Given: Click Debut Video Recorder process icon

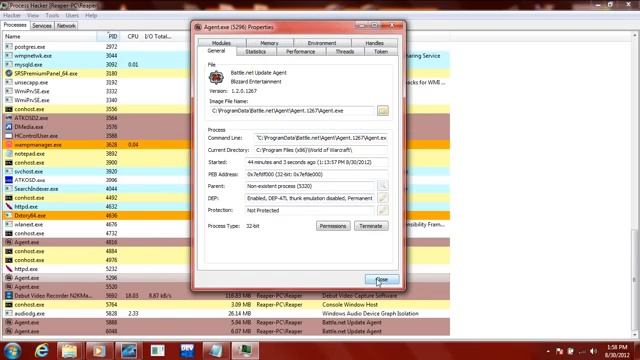Looking at the screenshot, I should pos(9,296).
